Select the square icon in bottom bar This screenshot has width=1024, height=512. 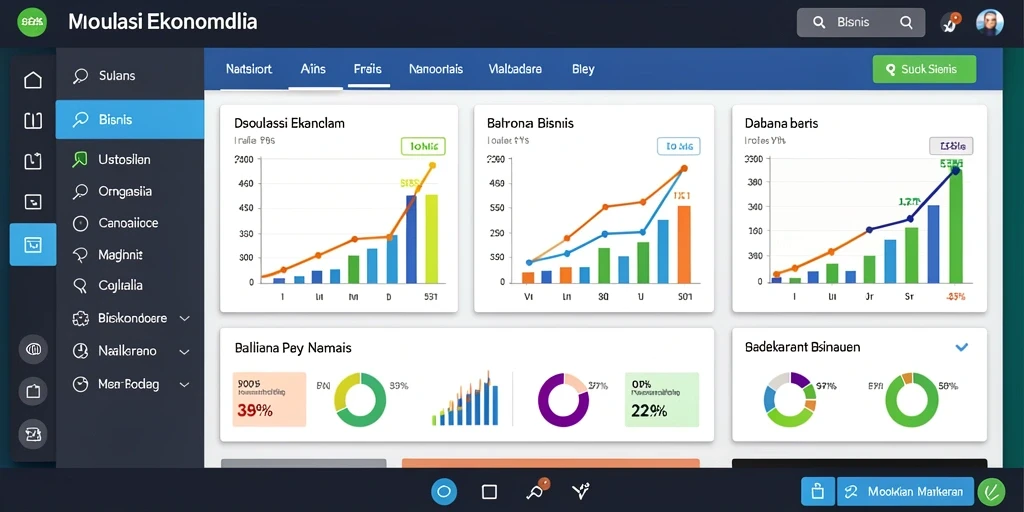[489, 491]
